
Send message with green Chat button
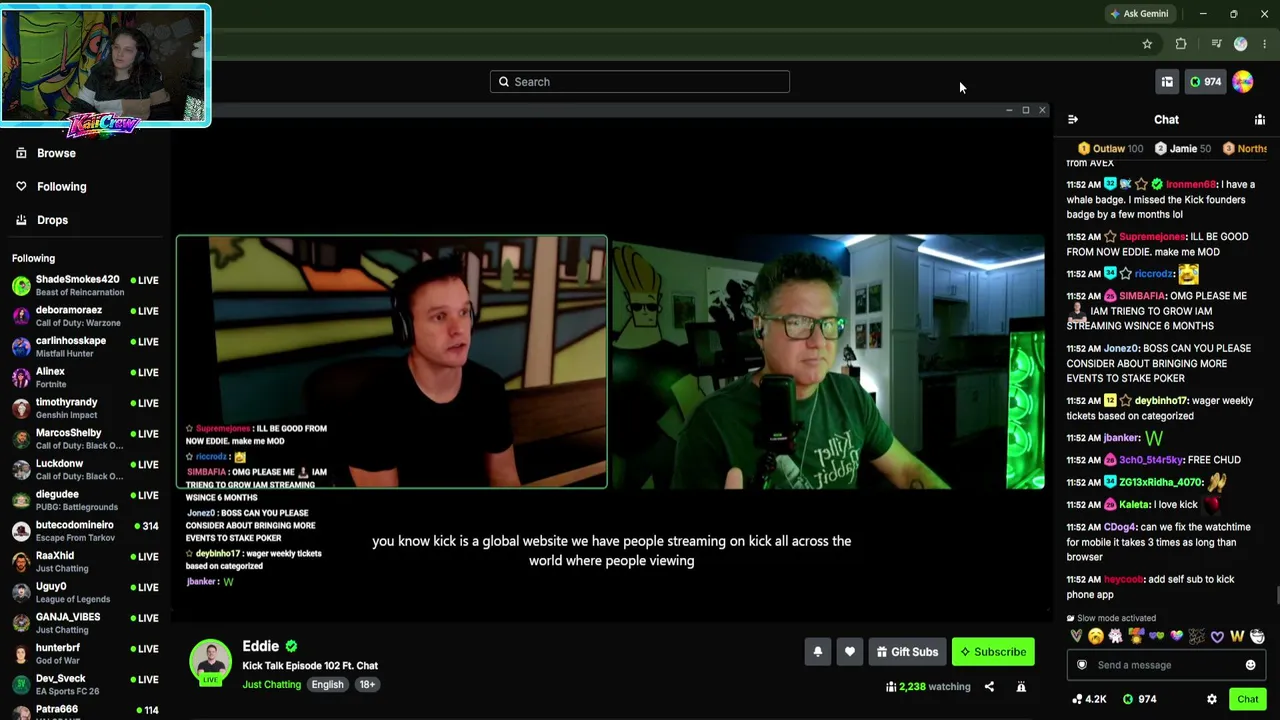pyautogui.click(x=1247, y=699)
